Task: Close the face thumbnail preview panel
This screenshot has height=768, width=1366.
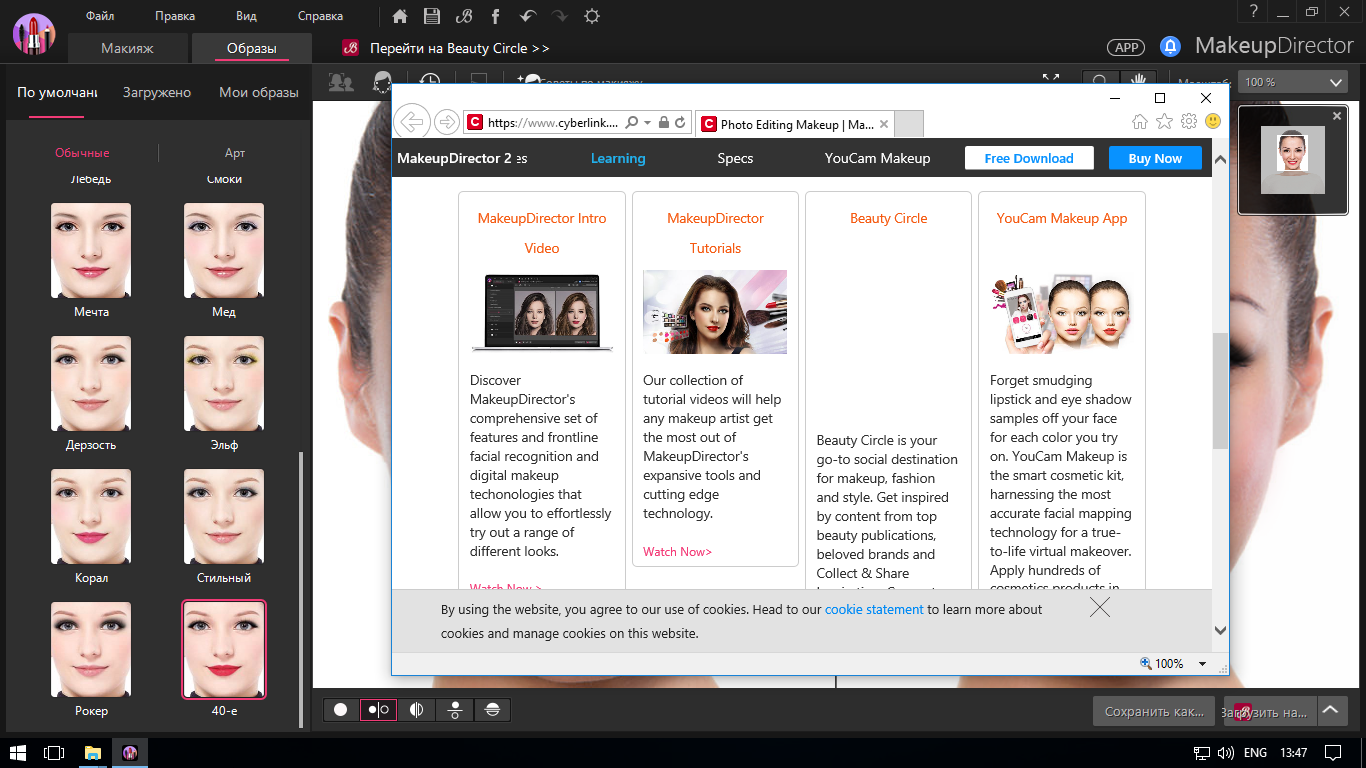Action: (1338, 116)
